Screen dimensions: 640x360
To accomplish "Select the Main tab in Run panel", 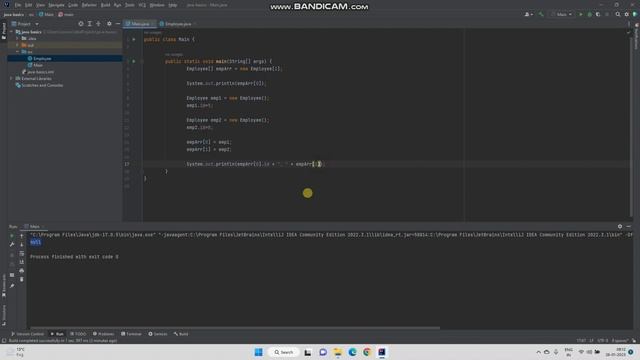I will pos(34,227).
